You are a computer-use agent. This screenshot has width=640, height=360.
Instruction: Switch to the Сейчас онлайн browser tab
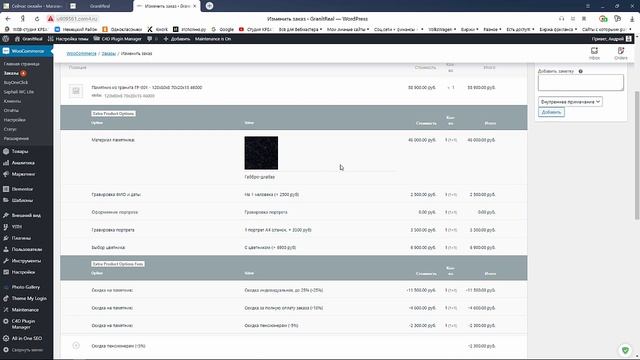[33, 6]
